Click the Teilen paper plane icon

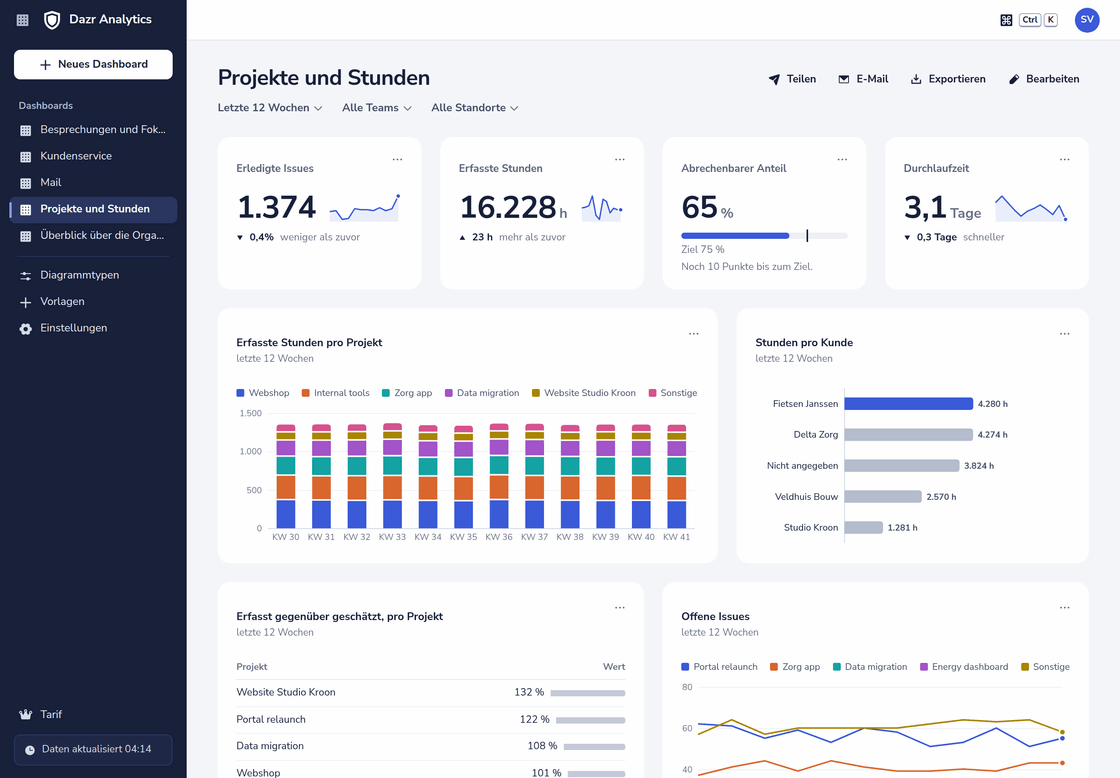pyautogui.click(x=774, y=79)
